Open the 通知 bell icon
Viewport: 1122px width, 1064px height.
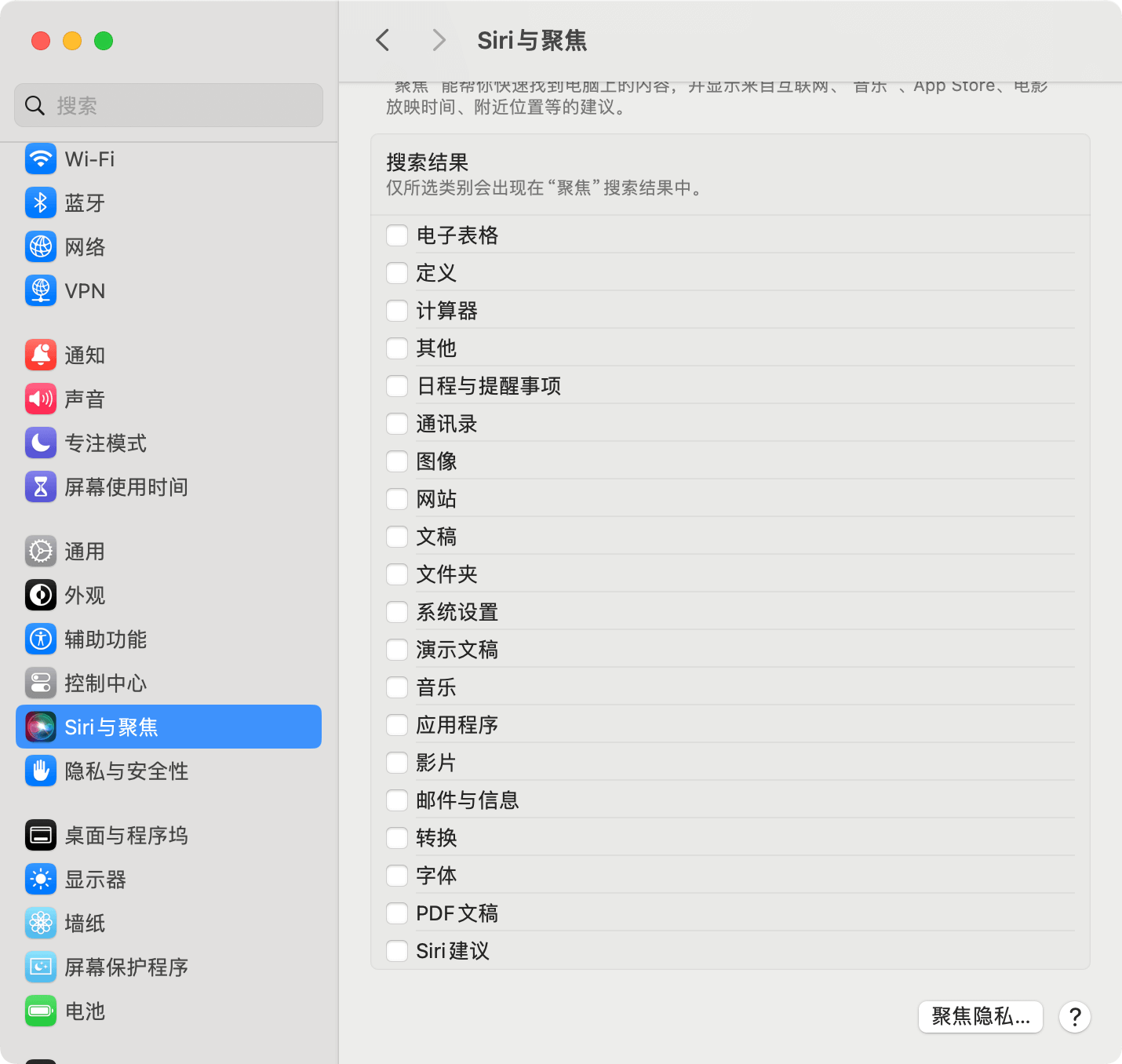tap(41, 355)
